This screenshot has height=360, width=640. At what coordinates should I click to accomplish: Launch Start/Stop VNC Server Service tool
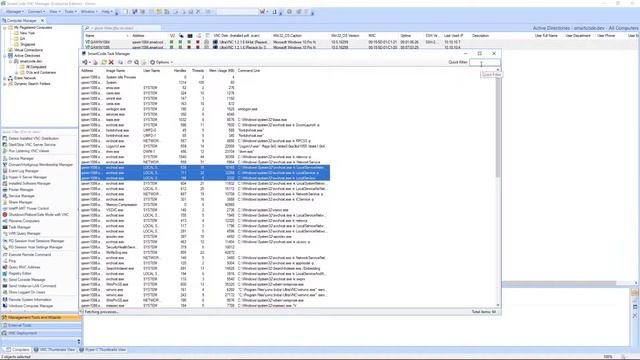click(29, 144)
